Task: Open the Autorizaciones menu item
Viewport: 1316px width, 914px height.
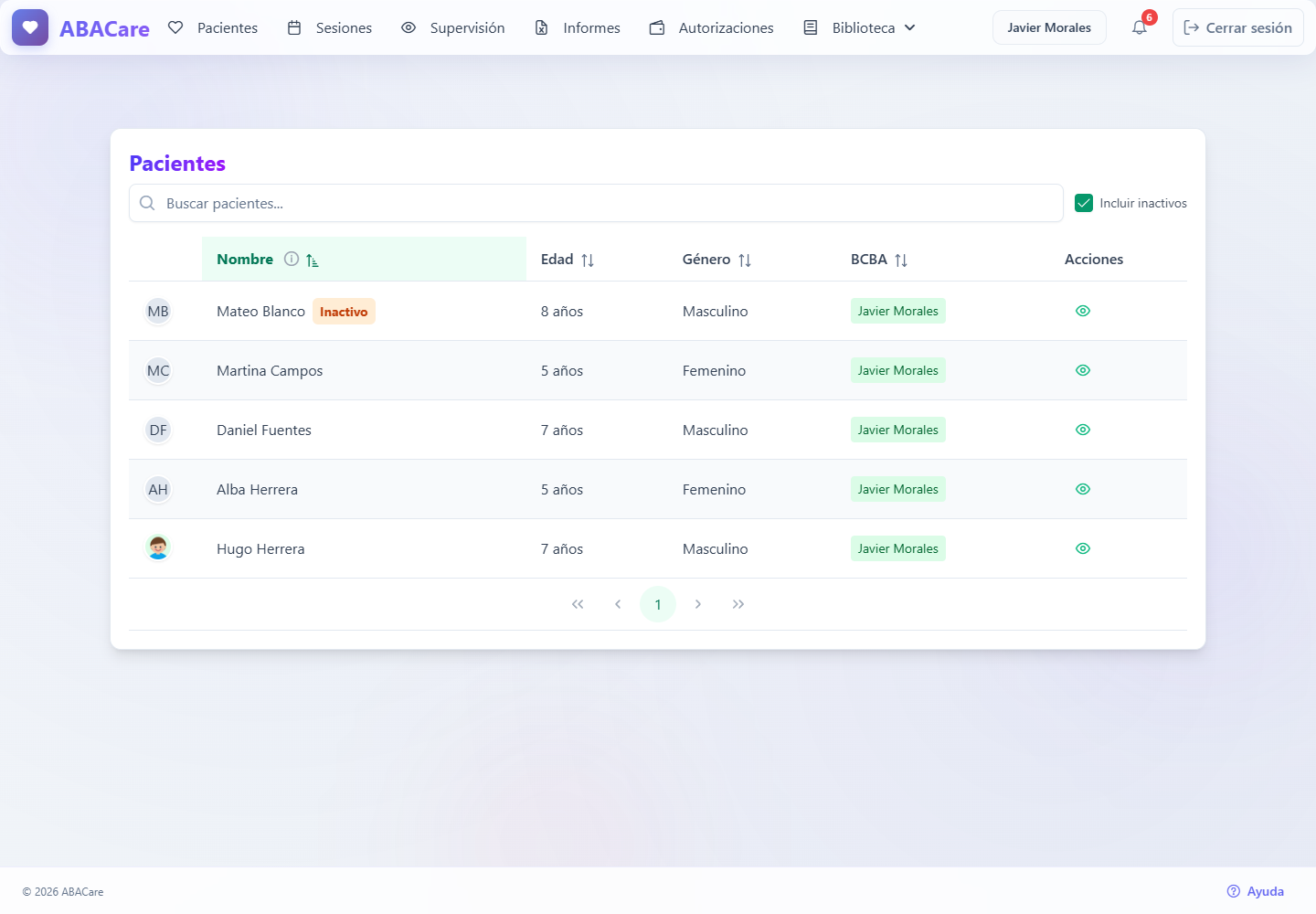Action: 712,27
